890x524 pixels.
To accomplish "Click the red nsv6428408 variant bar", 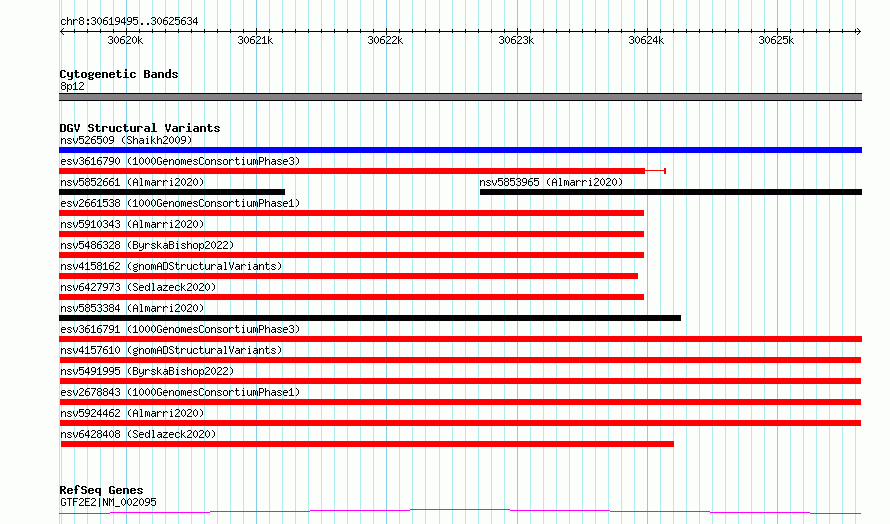I will (367, 444).
